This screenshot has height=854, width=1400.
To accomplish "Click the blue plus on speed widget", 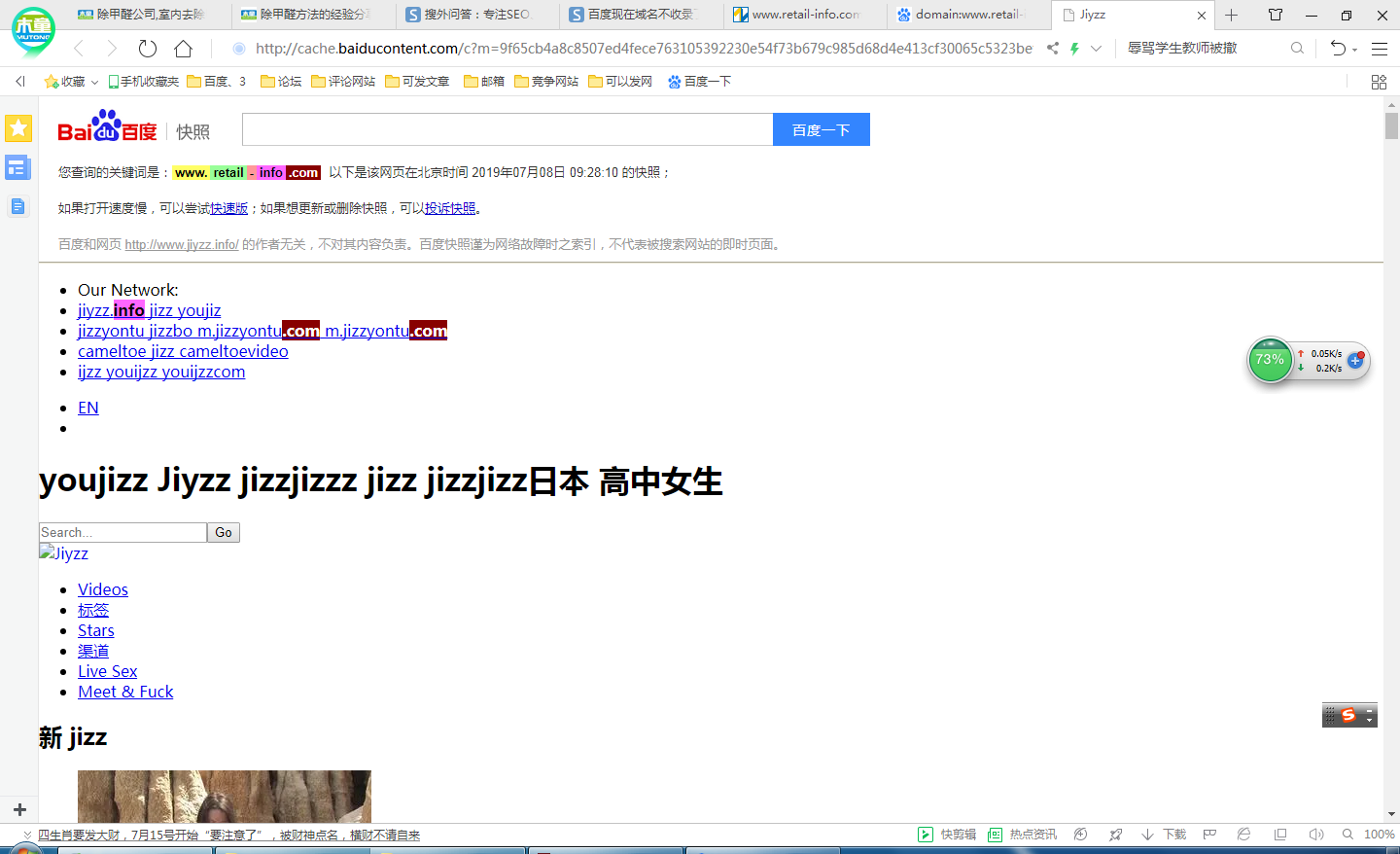I will pyautogui.click(x=1355, y=361).
